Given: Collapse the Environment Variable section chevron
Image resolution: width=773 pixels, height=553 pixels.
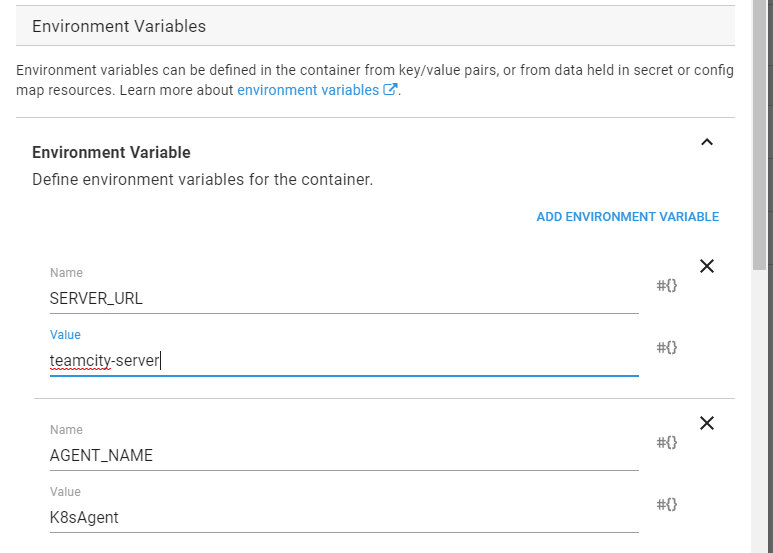Looking at the screenshot, I should click(x=707, y=143).
